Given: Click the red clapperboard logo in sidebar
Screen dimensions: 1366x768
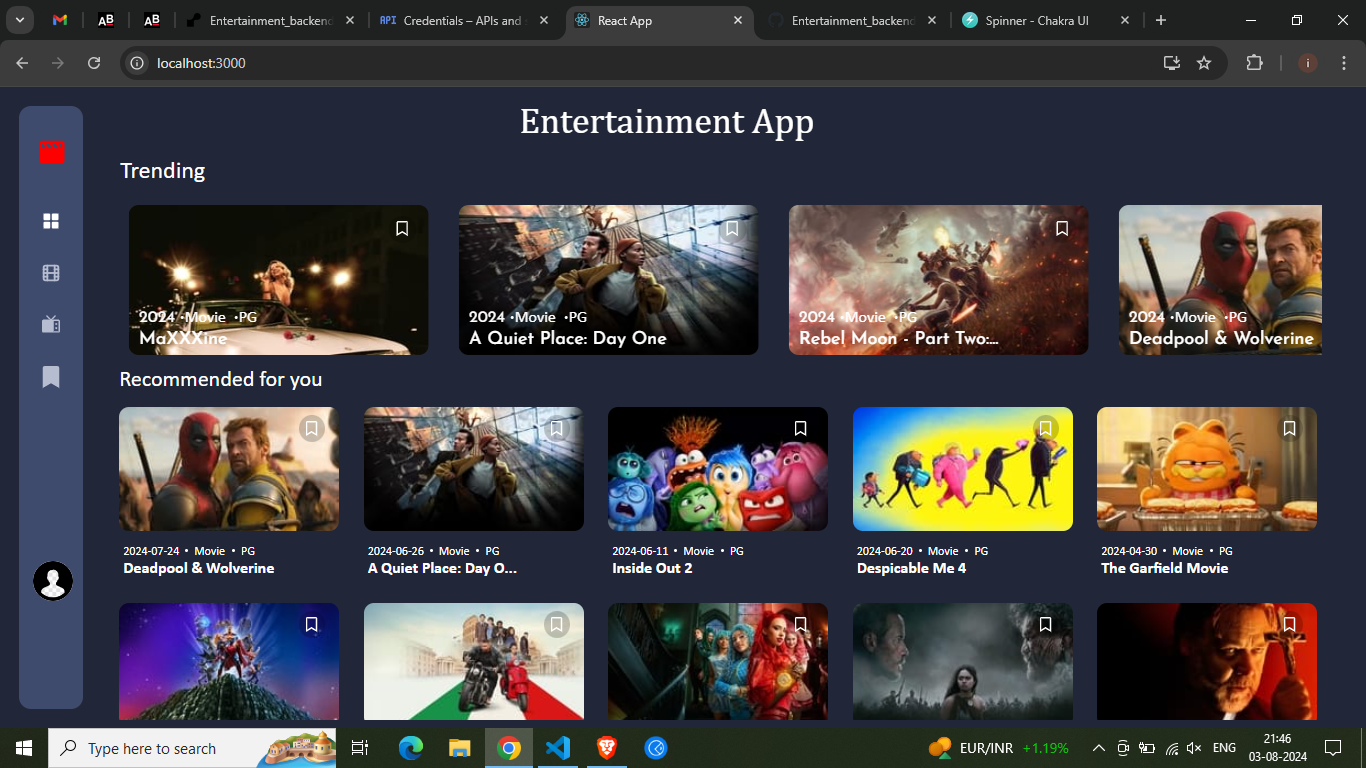Looking at the screenshot, I should coord(52,152).
